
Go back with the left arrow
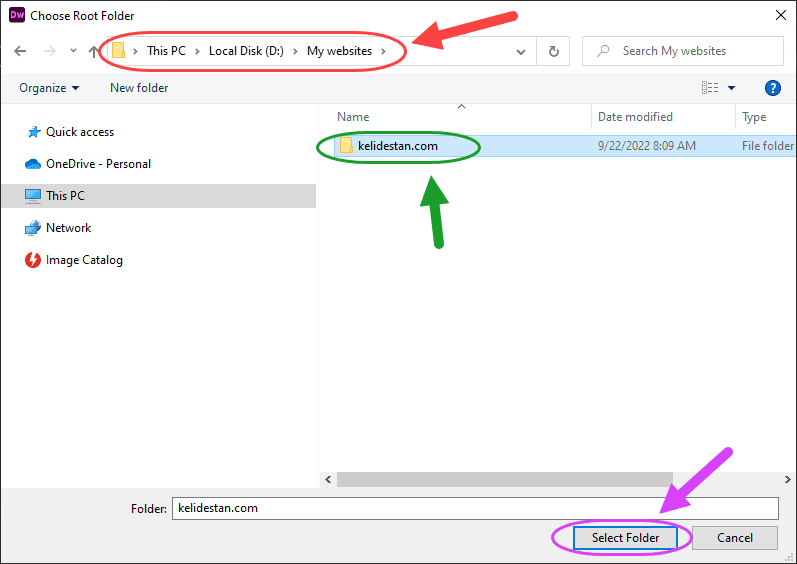coord(20,51)
